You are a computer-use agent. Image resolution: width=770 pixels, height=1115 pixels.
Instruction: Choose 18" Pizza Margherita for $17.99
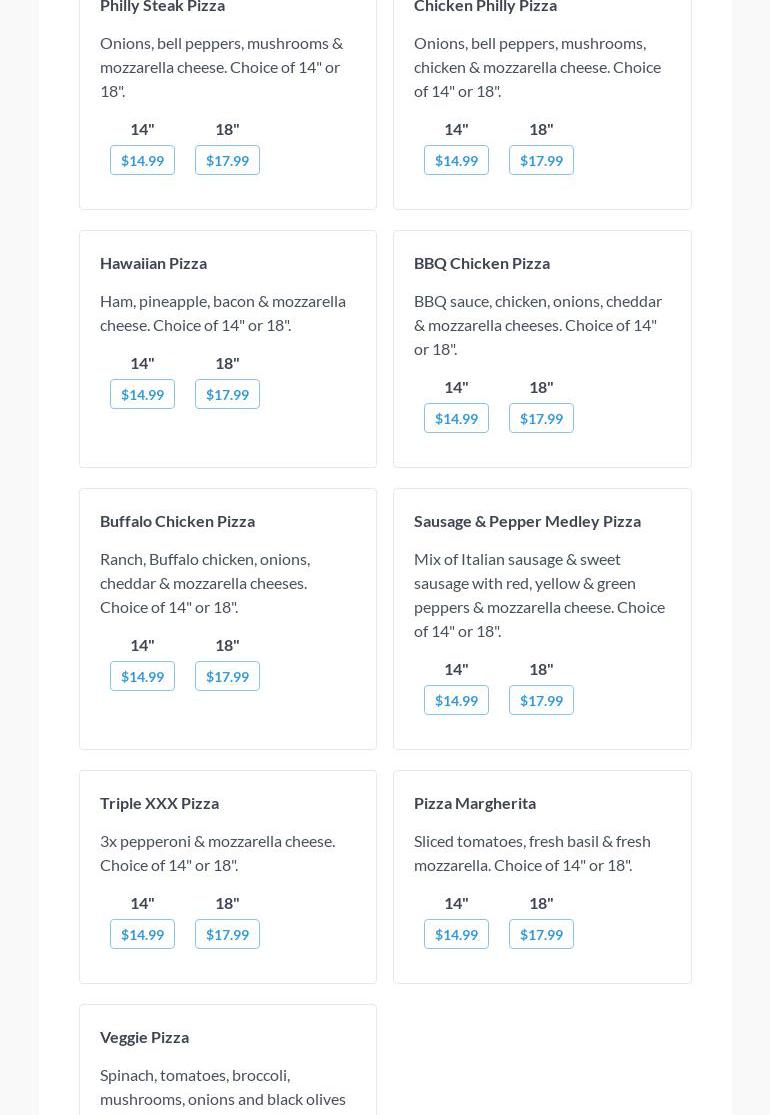(x=541, y=934)
